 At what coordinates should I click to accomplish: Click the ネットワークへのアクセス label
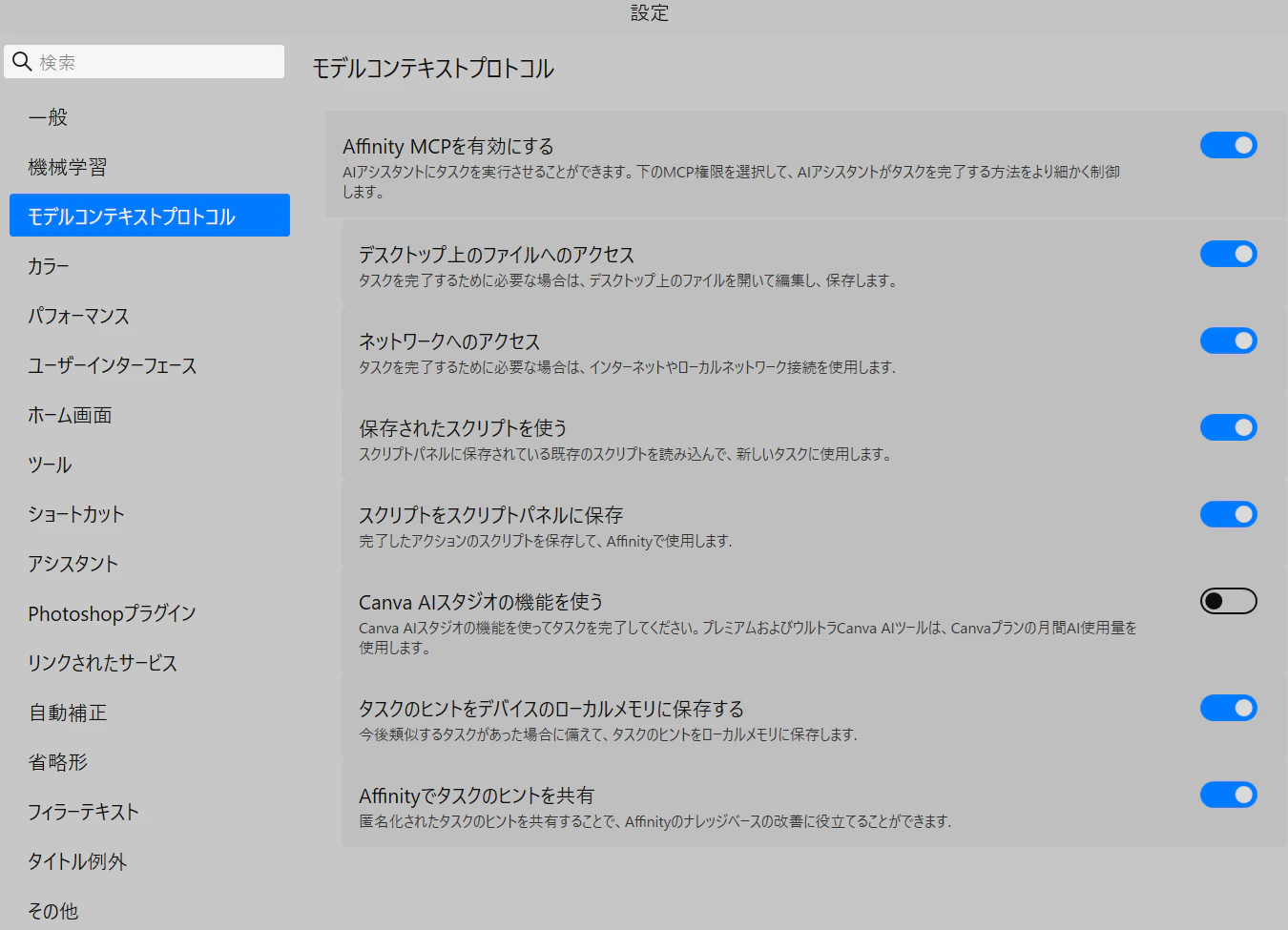coord(449,341)
